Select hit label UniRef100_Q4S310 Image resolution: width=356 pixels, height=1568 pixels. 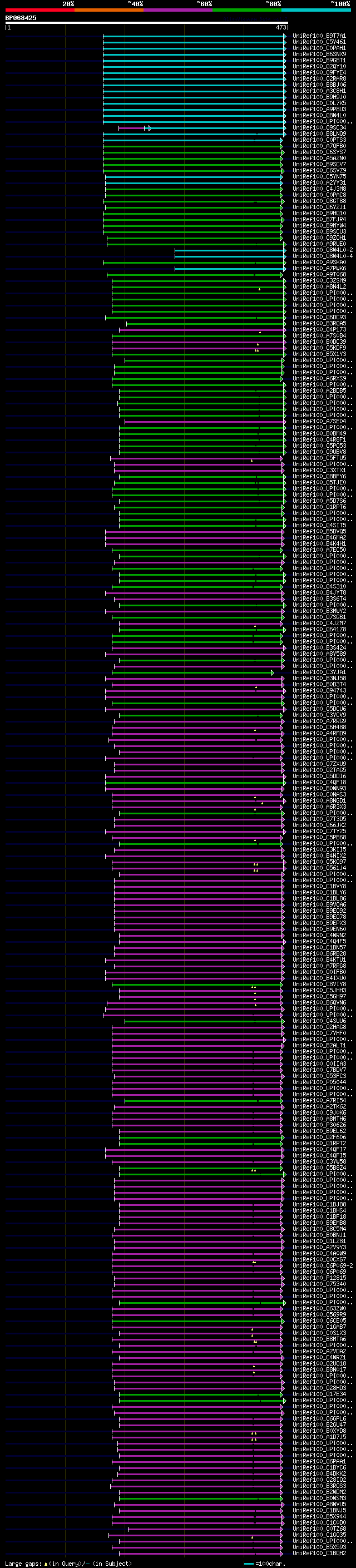tap(319, 587)
